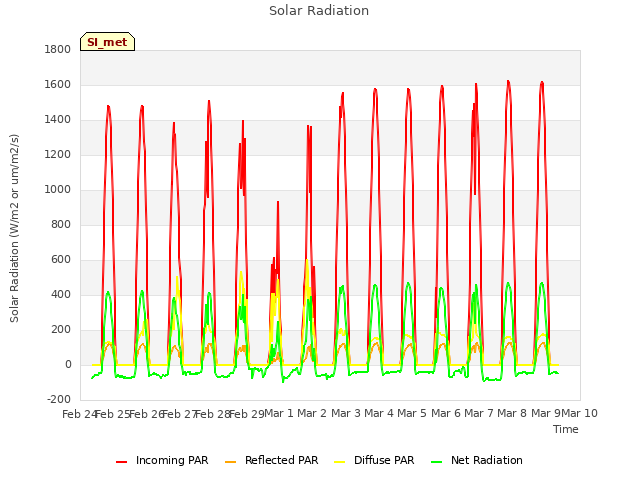This screenshot has width=640, height=480.
Task: Click the 800 y-axis tick label
Action: (x=61, y=224)
